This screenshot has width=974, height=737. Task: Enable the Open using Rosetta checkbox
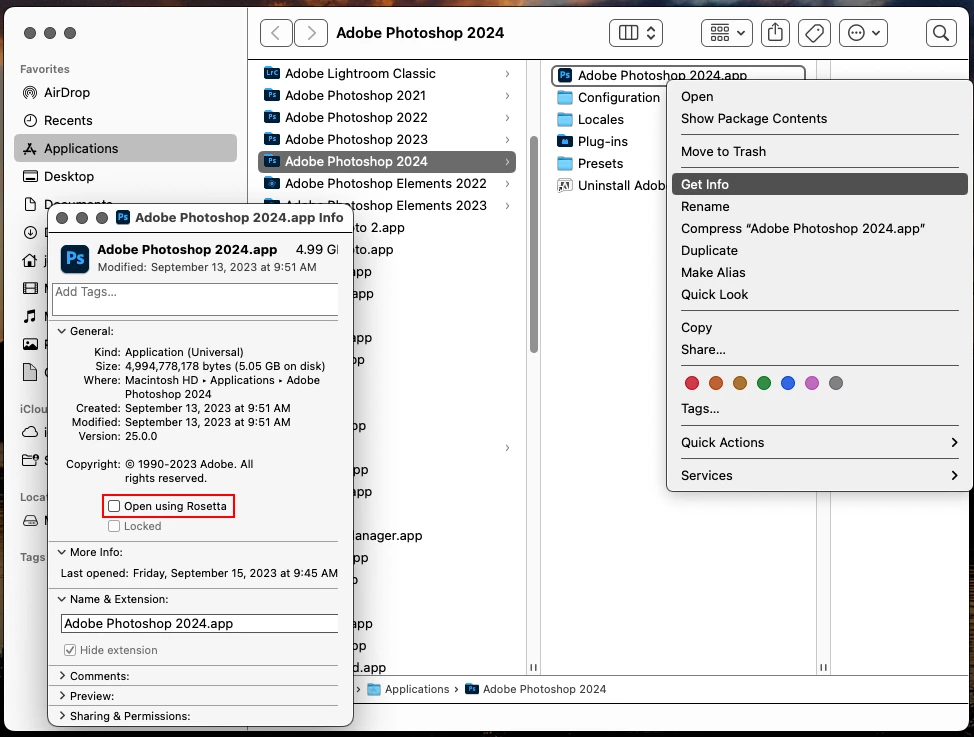(x=114, y=506)
